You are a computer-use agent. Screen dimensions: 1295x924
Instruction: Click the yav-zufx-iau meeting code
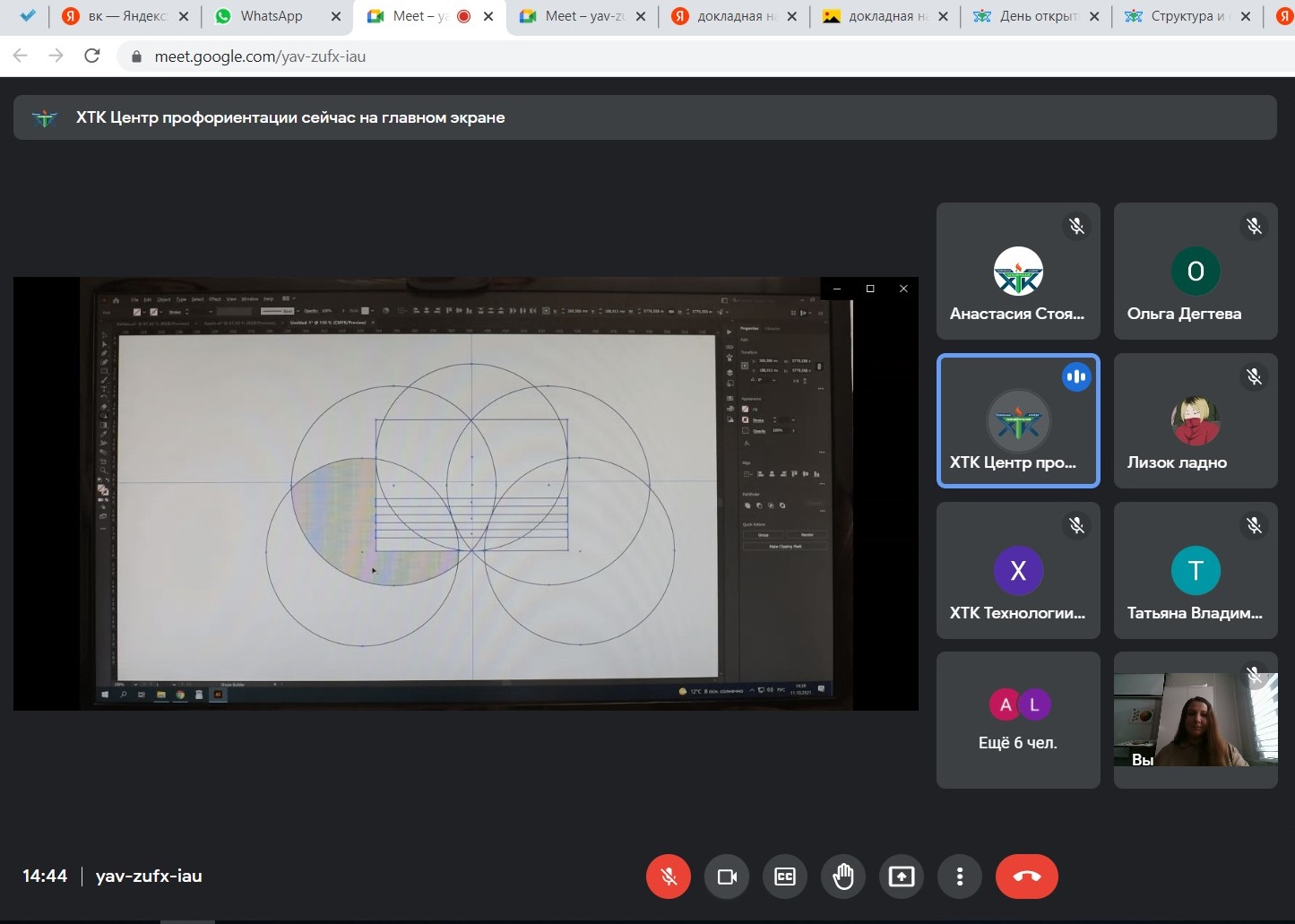[x=149, y=877]
